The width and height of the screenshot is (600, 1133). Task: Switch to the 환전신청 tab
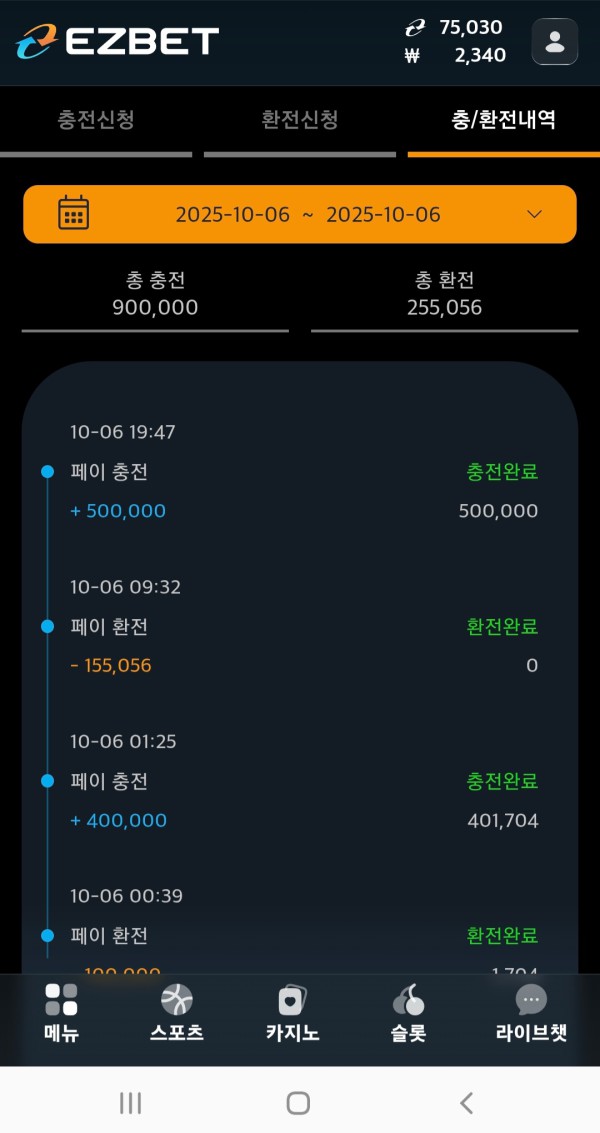click(x=300, y=120)
